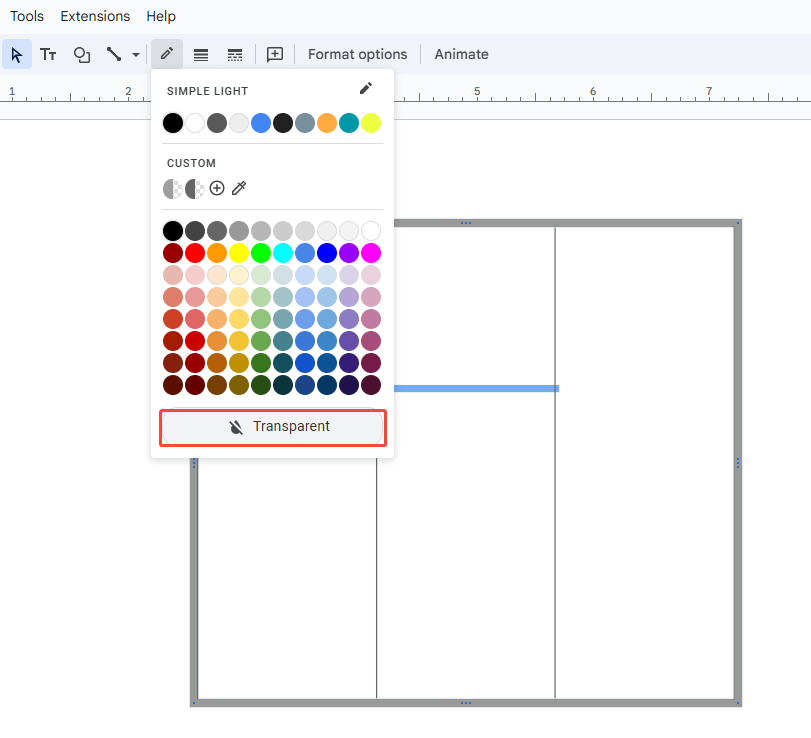Select the line tool
The height and width of the screenshot is (738, 811).
[114, 54]
